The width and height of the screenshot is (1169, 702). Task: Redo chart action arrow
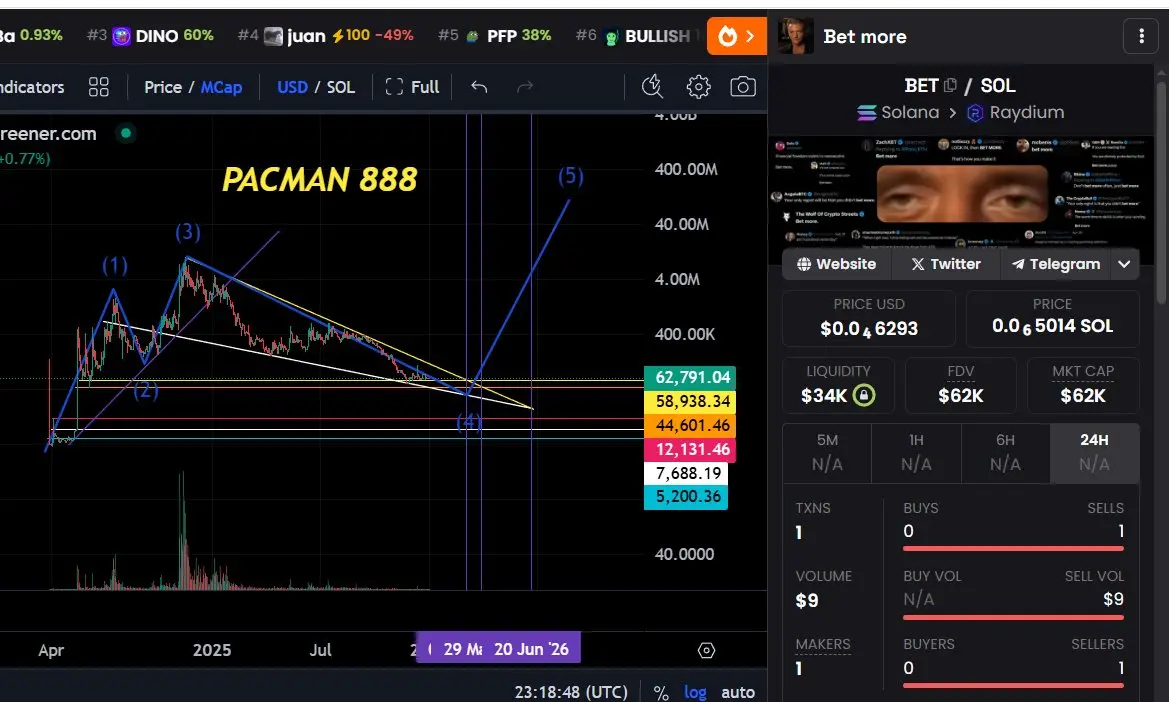pos(525,87)
